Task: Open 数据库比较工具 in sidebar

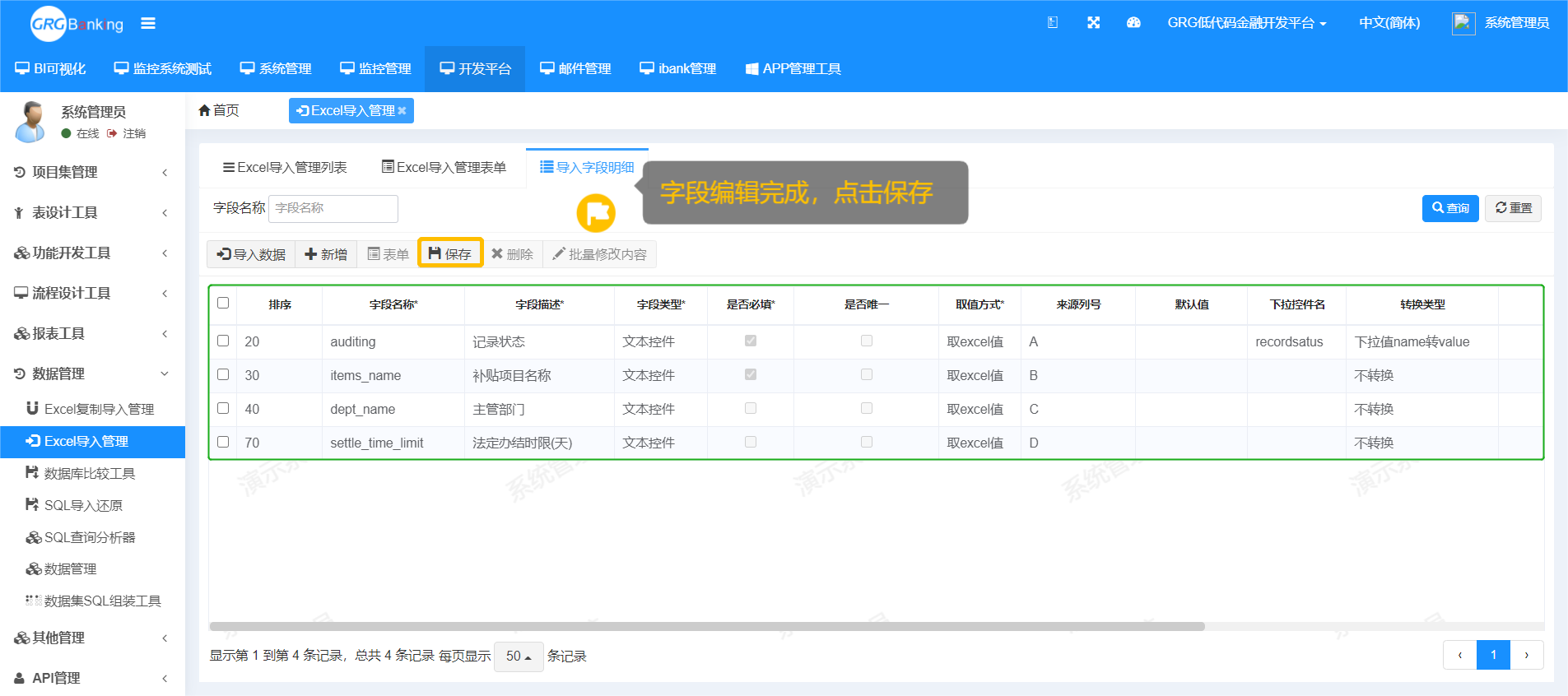Action: click(92, 473)
